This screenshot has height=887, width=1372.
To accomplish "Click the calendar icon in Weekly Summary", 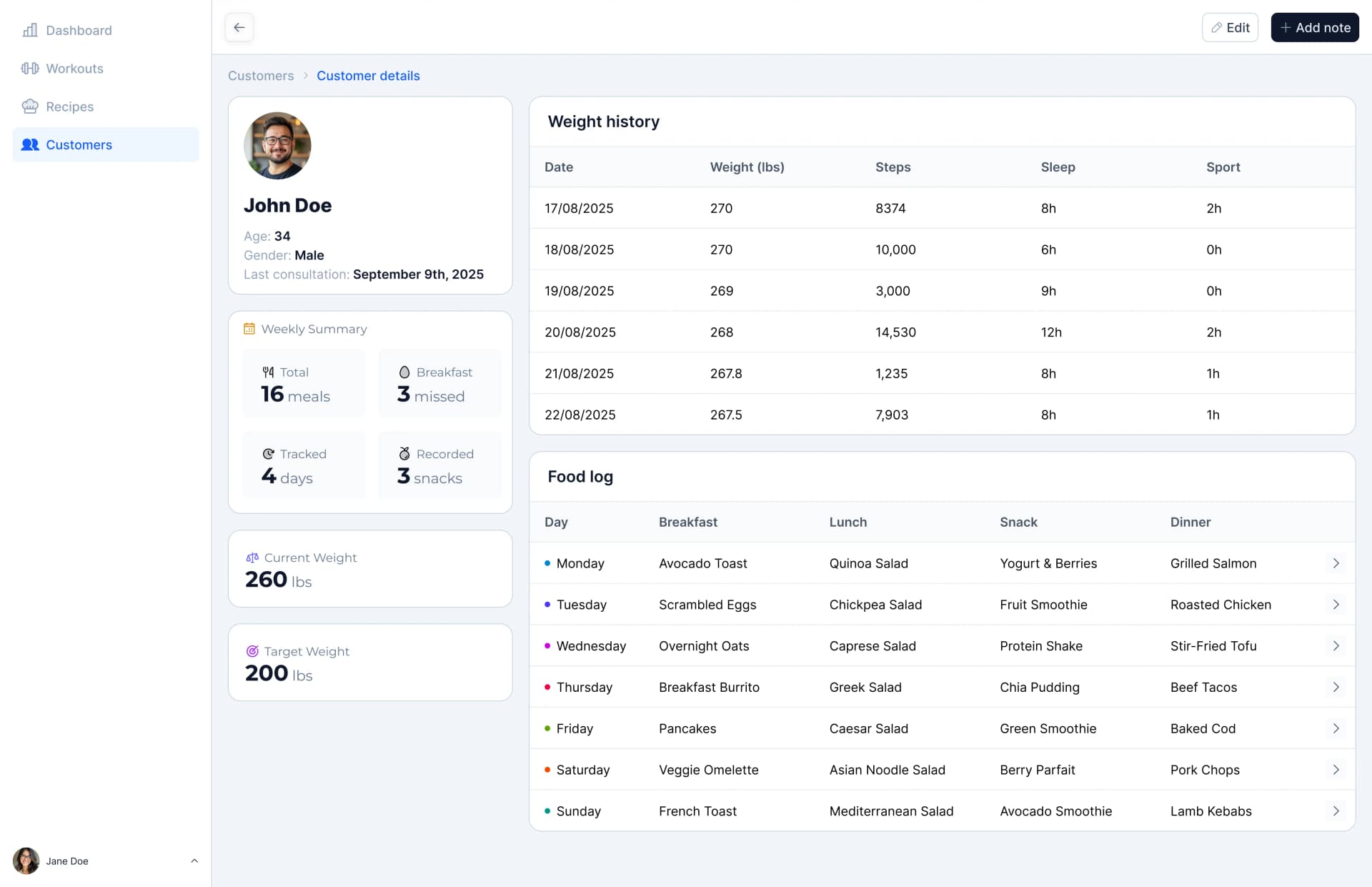I will coord(249,328).
